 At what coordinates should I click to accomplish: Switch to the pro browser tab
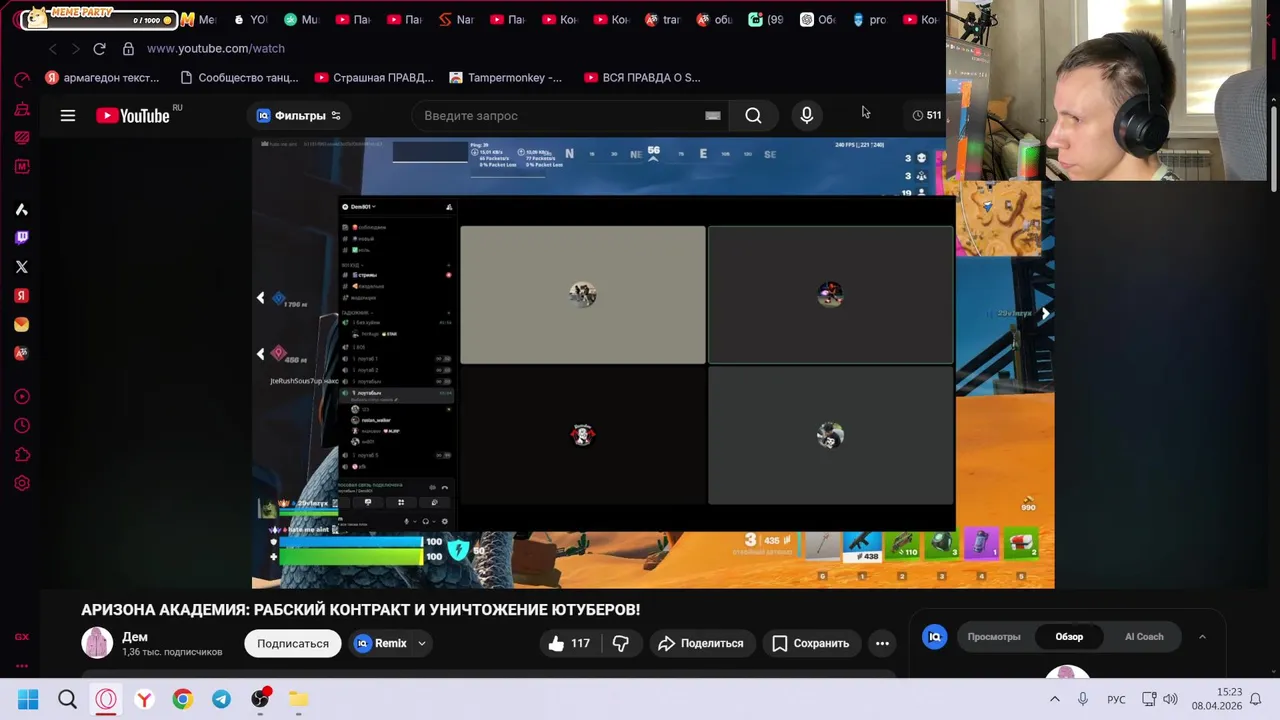(869, 19)
